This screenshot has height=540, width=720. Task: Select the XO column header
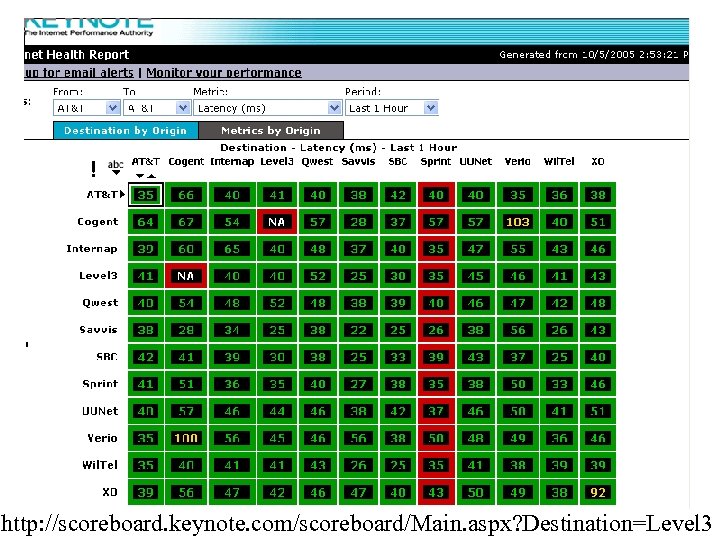pos(598,162)
